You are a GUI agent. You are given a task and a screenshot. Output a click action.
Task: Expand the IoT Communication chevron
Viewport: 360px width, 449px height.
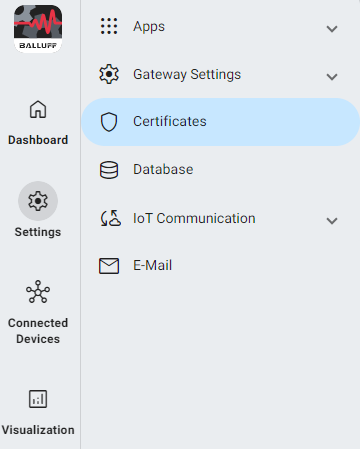(x=332, y=221)
